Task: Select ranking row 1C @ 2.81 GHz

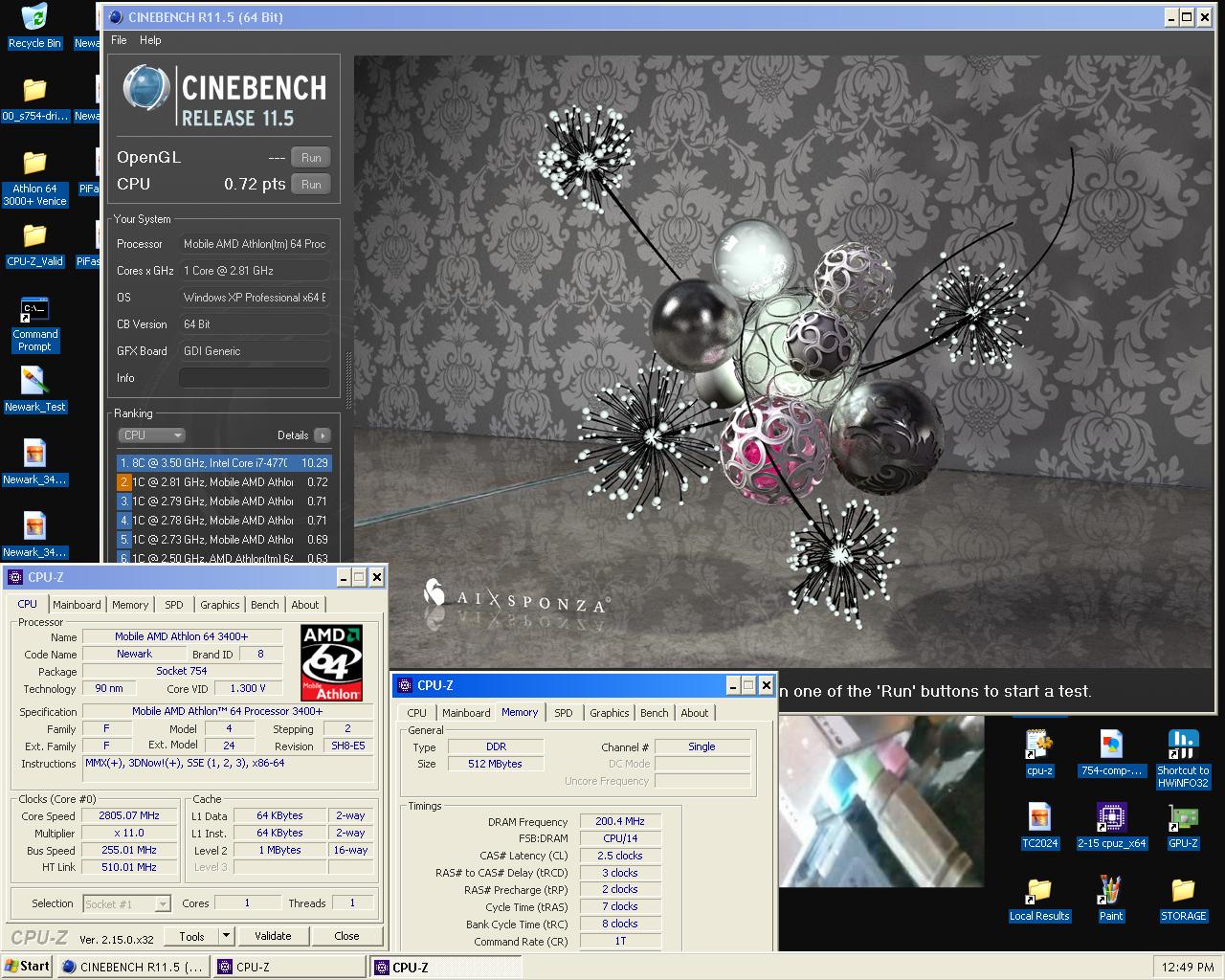Action: coord(224,482)
